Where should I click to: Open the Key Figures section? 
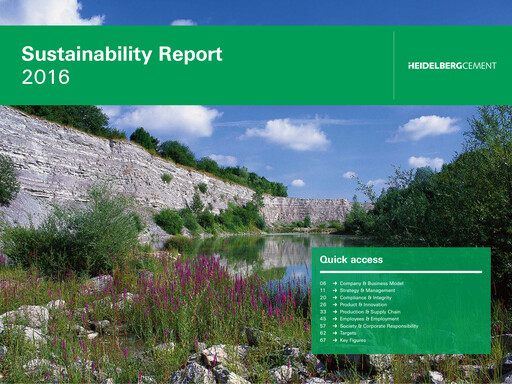(353, 340)
